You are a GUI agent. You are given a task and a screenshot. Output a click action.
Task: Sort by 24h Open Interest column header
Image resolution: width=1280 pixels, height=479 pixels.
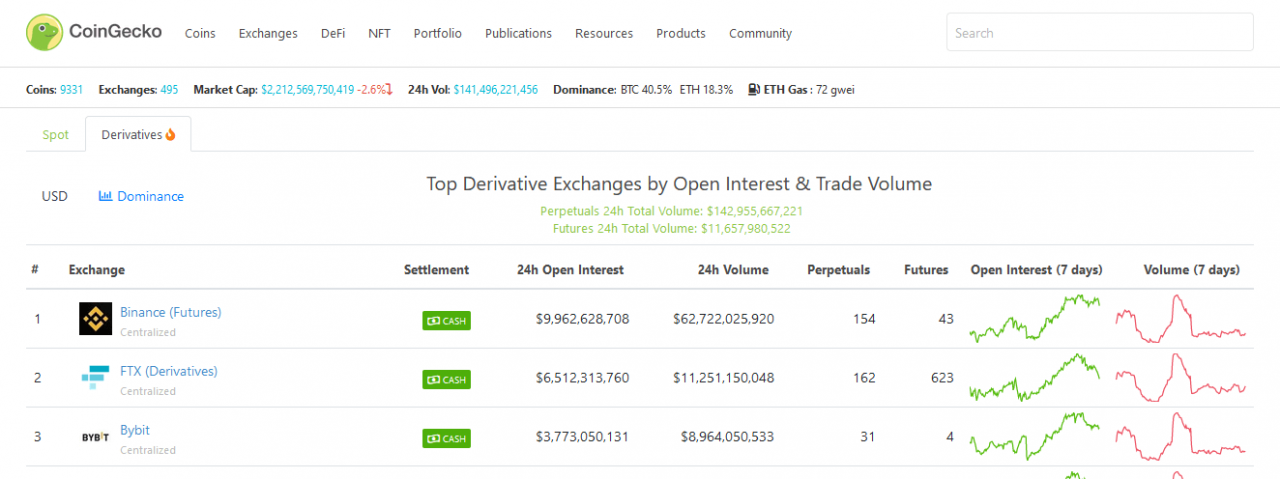pos(570,270)
